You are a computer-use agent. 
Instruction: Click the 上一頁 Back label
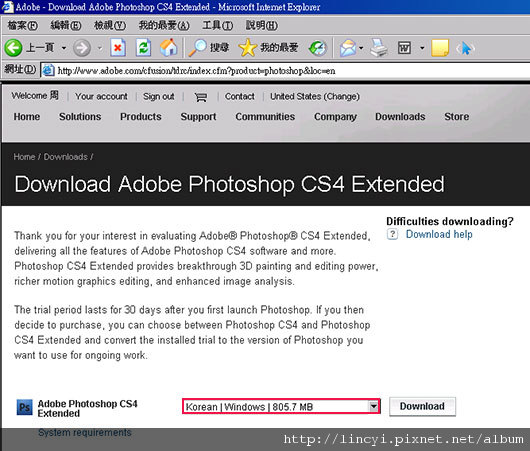pos(40,48)
